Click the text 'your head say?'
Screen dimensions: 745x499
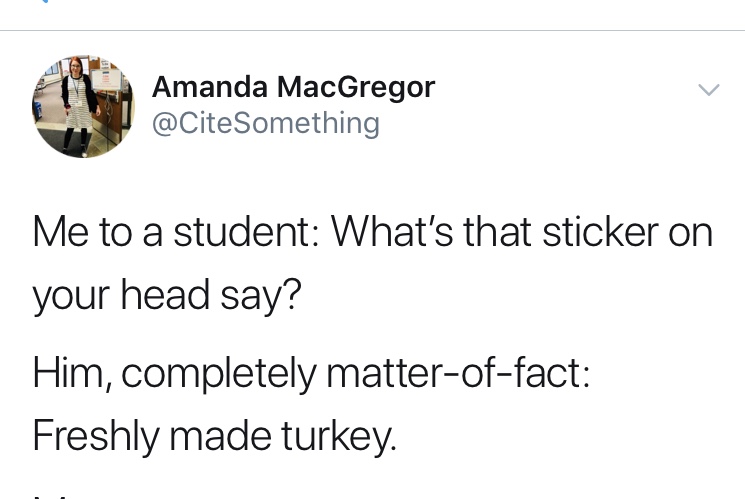pyautogui.click(x=166, y=298)
